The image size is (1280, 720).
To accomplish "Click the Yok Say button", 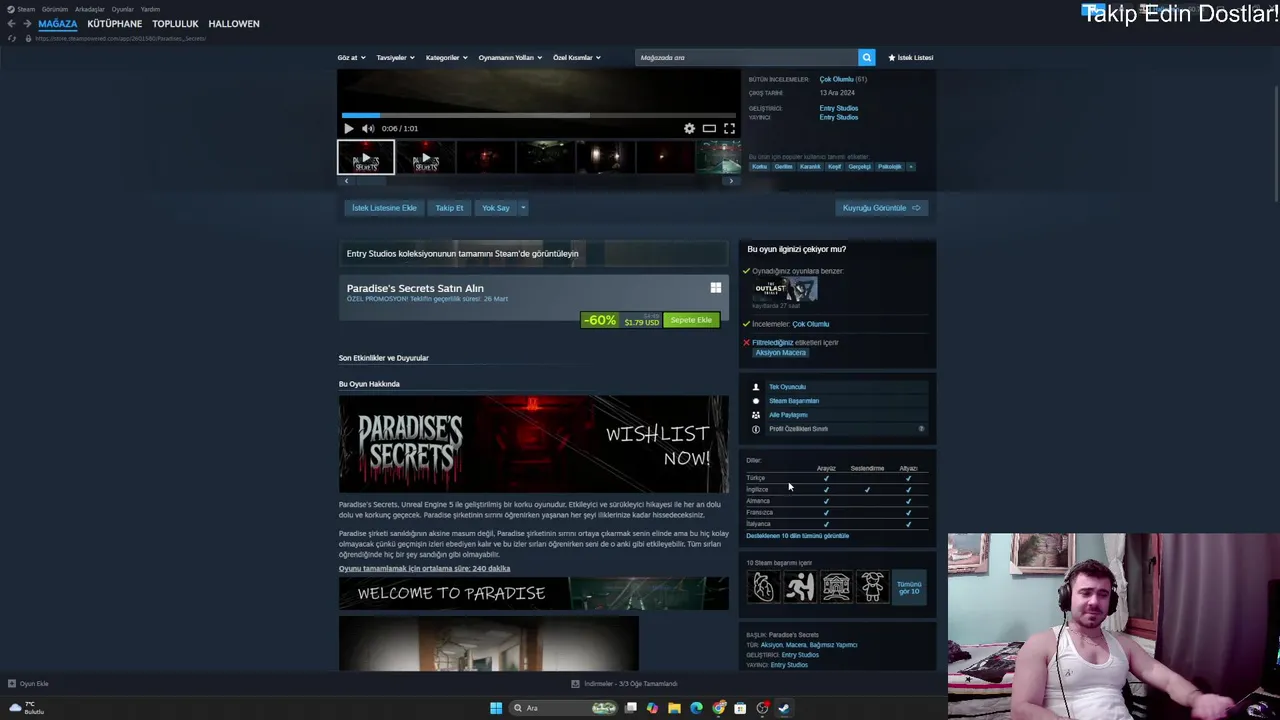I will tap(496, 208).
